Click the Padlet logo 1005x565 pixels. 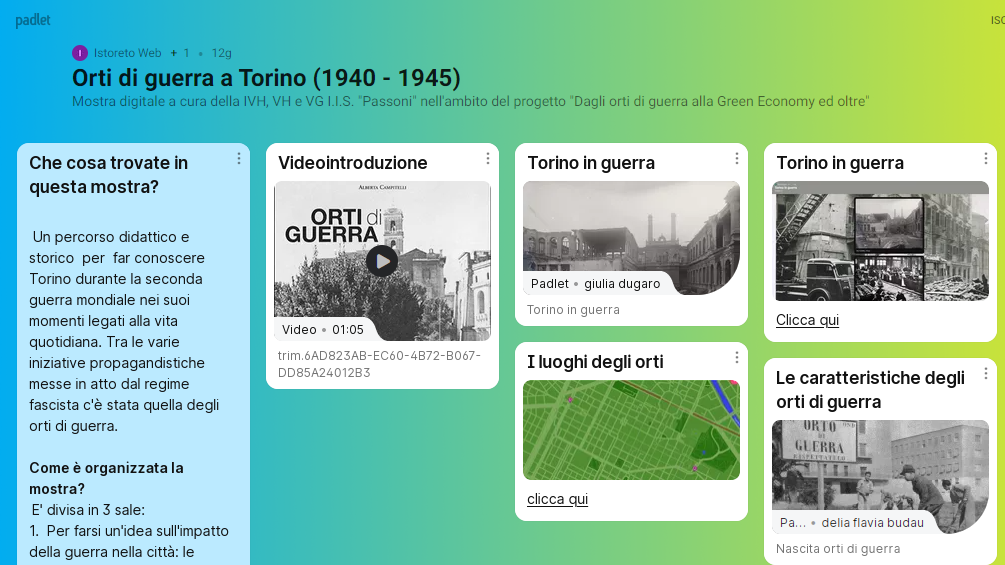[32, 20]
